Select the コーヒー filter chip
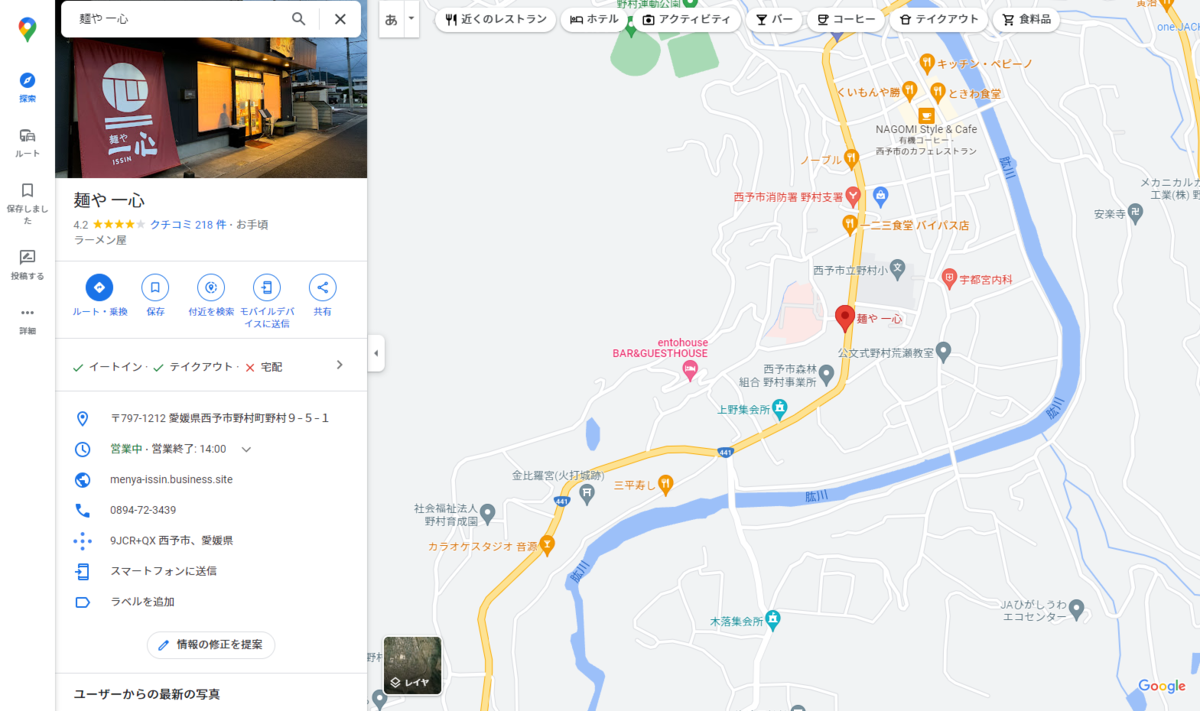This screenshot has width=1200, height=711. (x=846, y=19)
